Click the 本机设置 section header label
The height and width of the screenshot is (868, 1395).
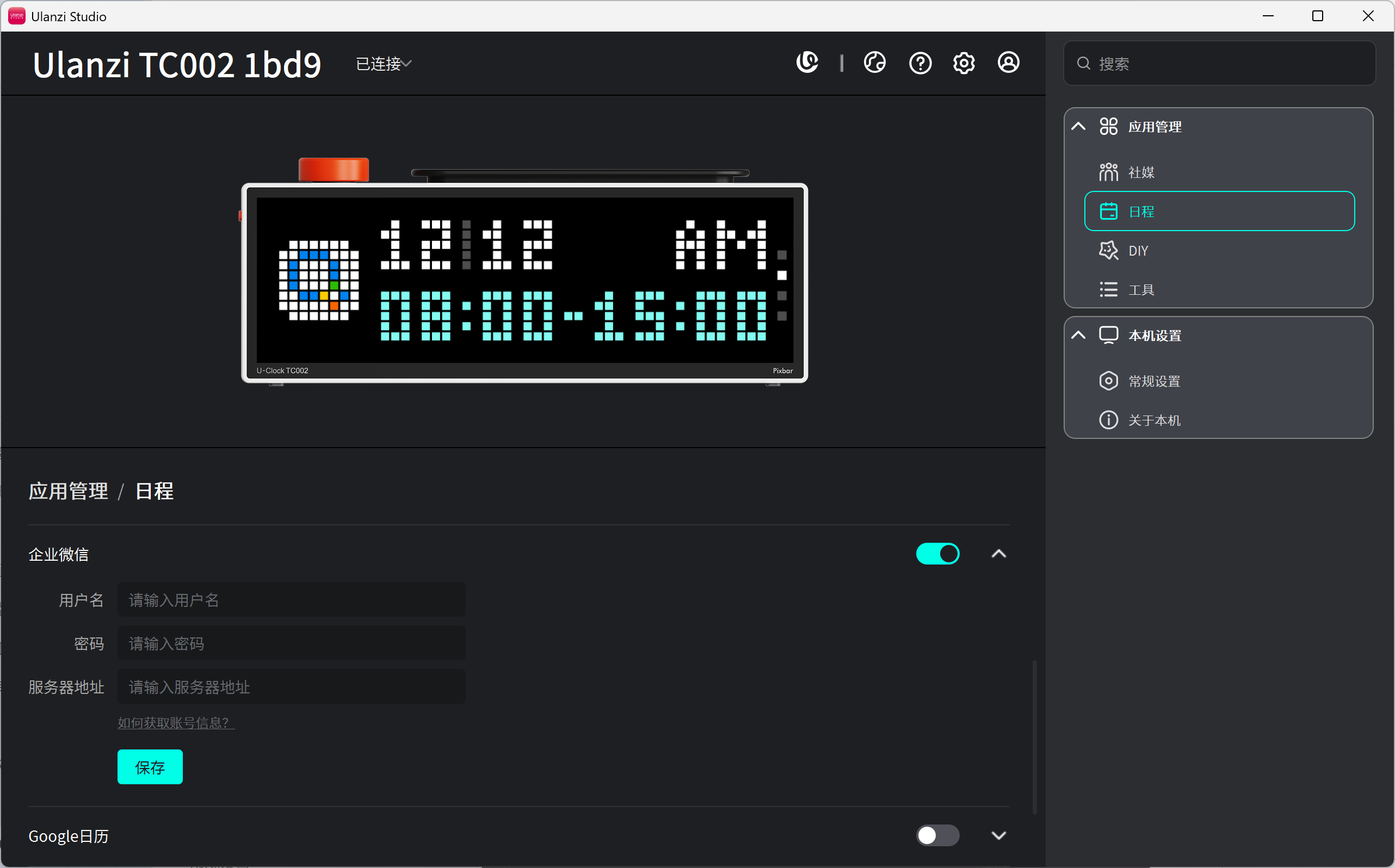1155,335
